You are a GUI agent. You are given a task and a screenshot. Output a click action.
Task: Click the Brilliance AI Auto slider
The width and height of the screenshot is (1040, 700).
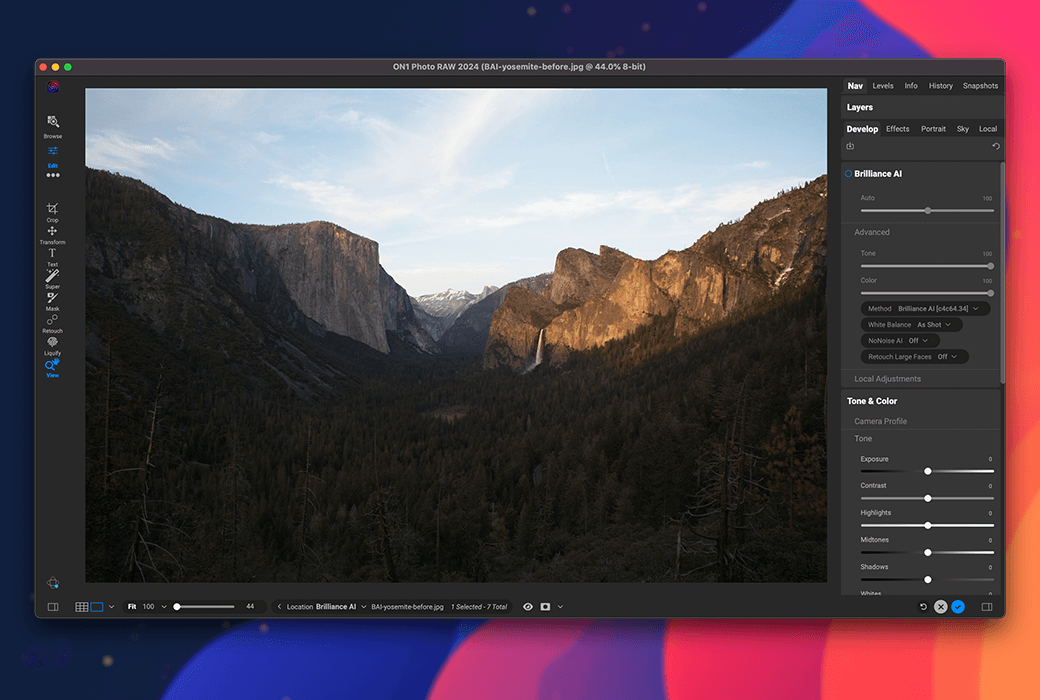(927, 211)
